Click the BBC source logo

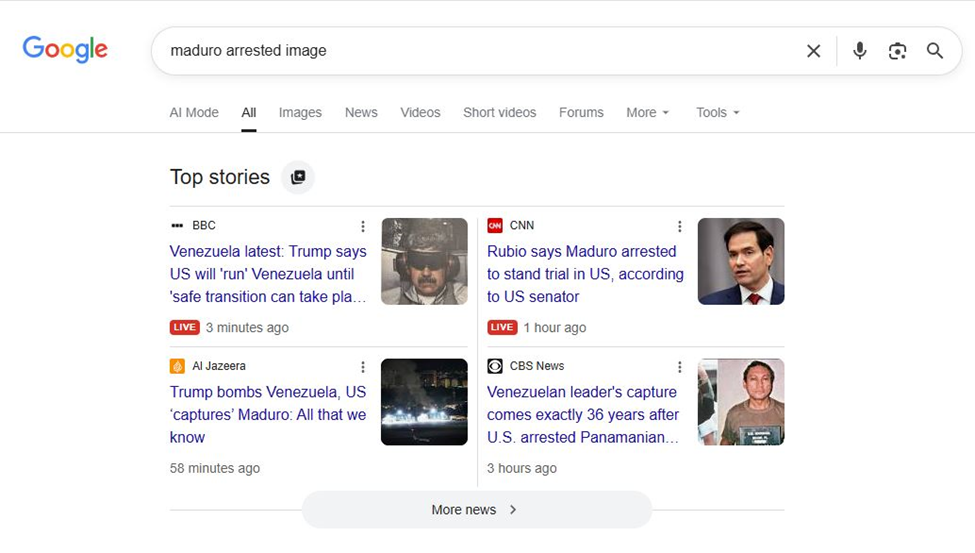point(177,225)
